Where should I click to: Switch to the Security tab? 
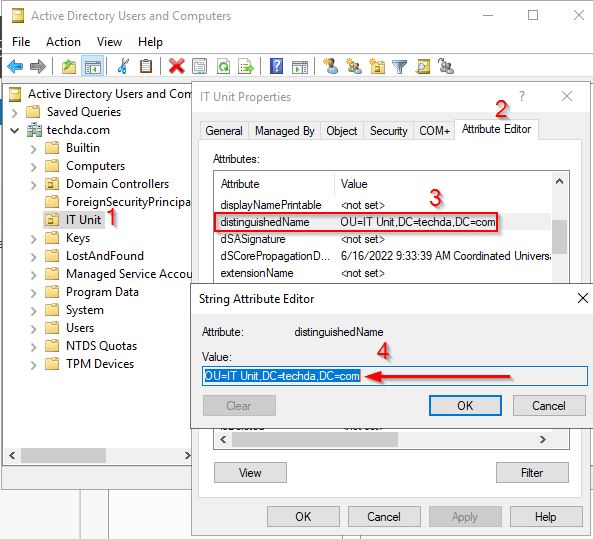pyautogui.click(x=388, y=131)
